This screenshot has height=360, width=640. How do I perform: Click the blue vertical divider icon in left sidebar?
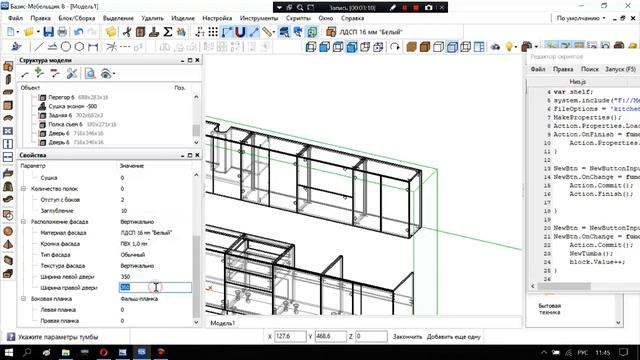point(8,144)
